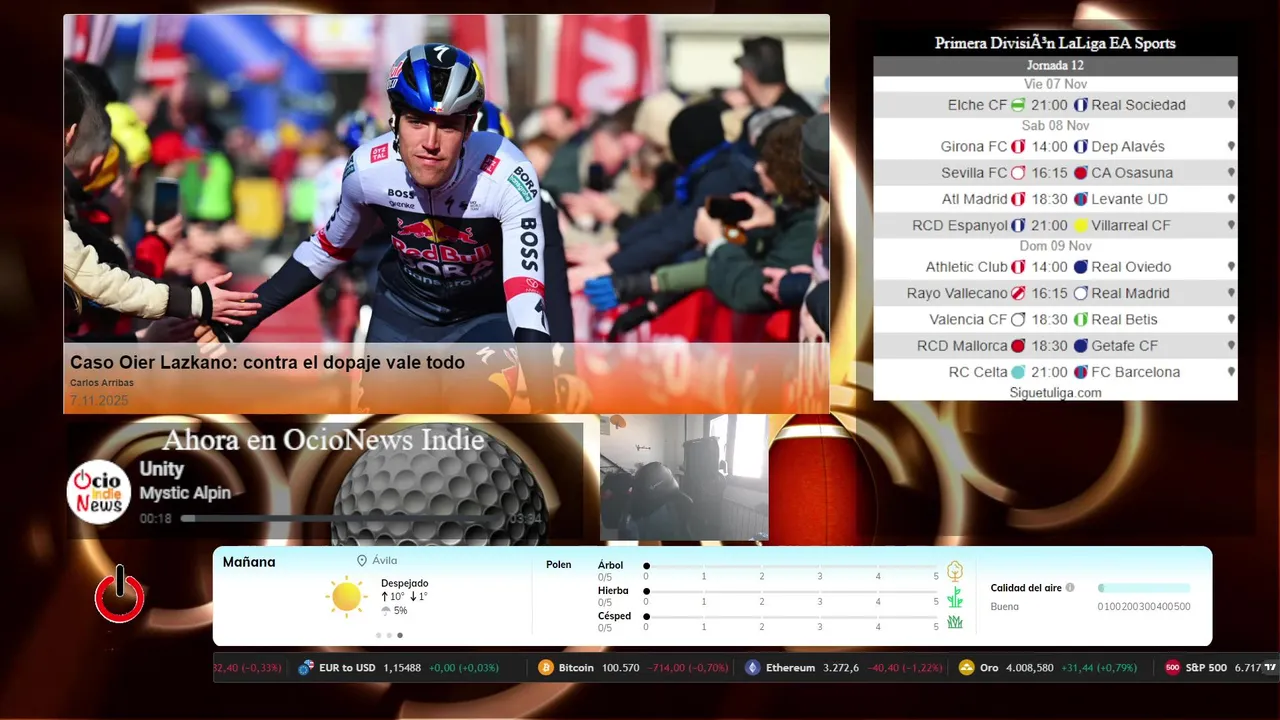Image resolution: width=1280 pixels, height=720 pixels.
Task: Click the Real Betis green crest
Action: pos(1080,319)
